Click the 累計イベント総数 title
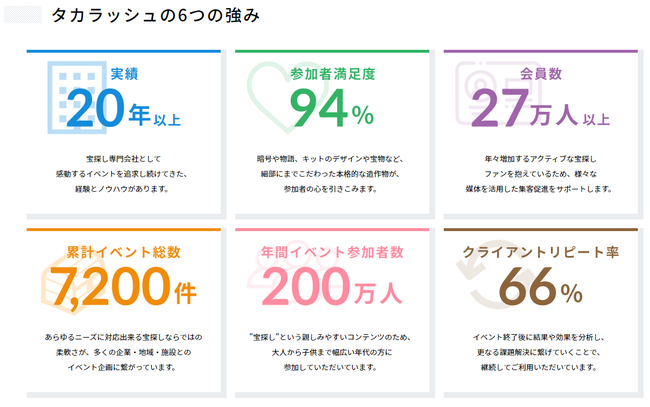Screen dimensions: 650x407 (x=124, y=252)
